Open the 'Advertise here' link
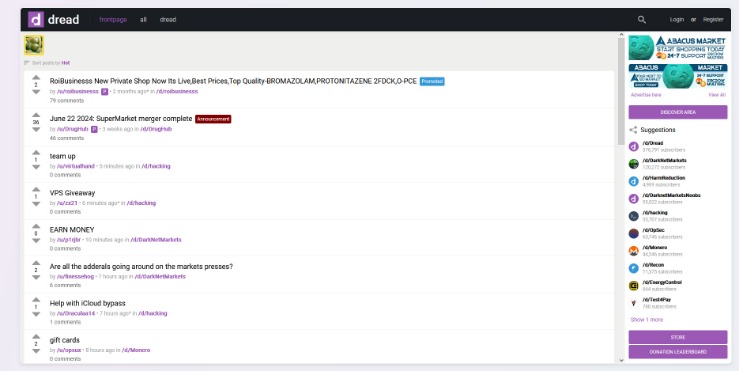This screenshot has width=739, height=371. tap(646, 95)
